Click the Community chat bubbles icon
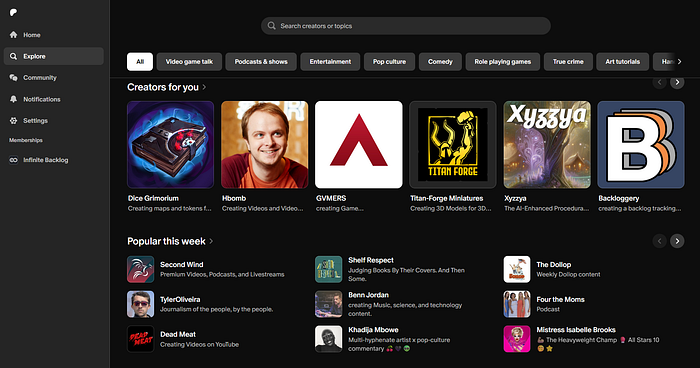 pyautogui.click(x=13, y=78)
